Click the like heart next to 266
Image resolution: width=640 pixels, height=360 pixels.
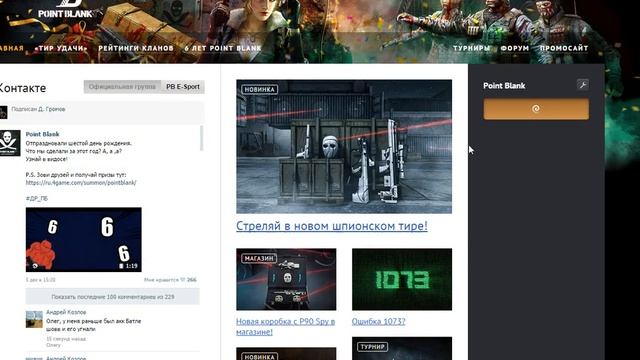[x=182, y=280]
